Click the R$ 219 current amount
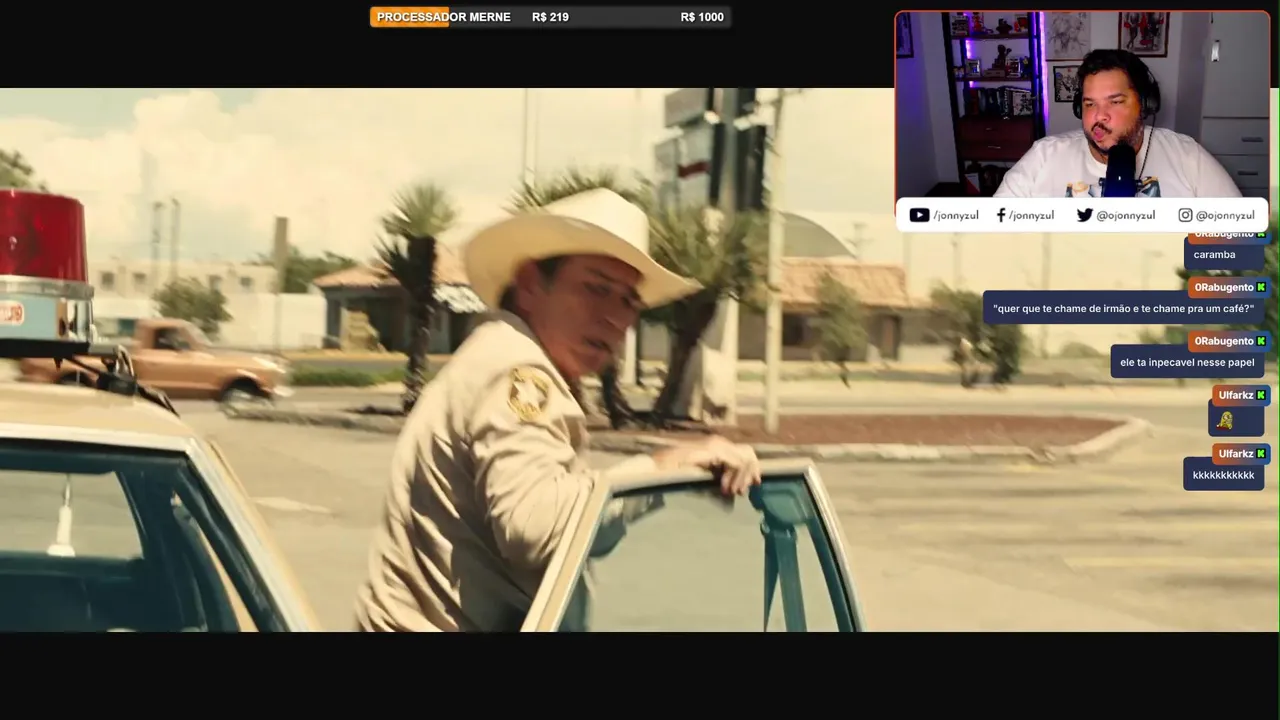This screenshot has height=720, width=1280. pos(550,17)
